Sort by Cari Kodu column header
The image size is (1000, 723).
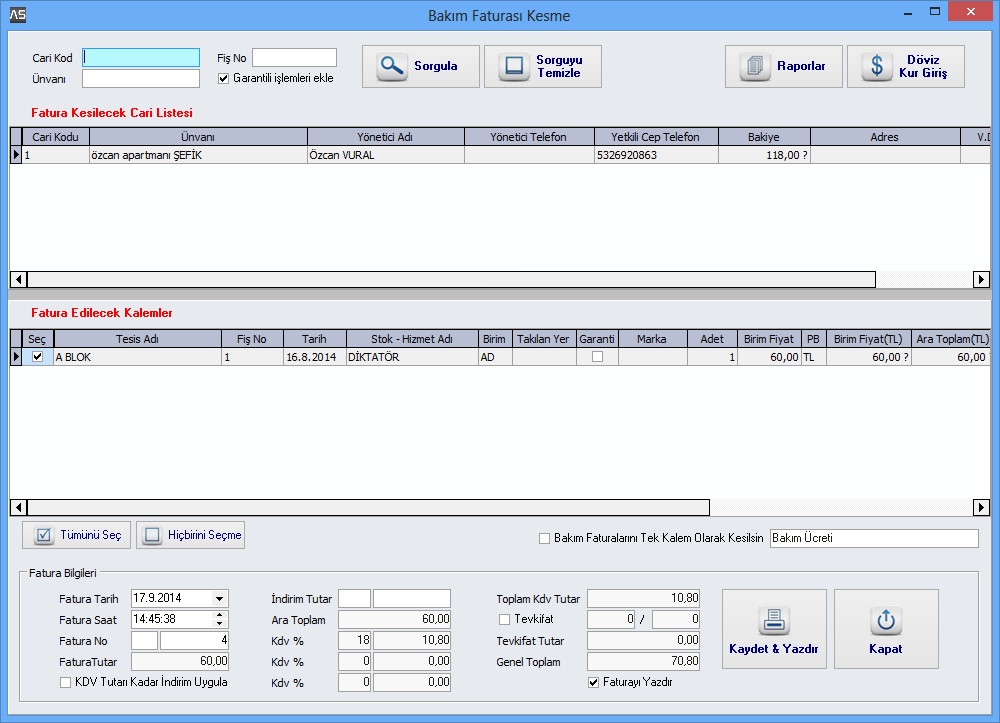pos(55,137)
